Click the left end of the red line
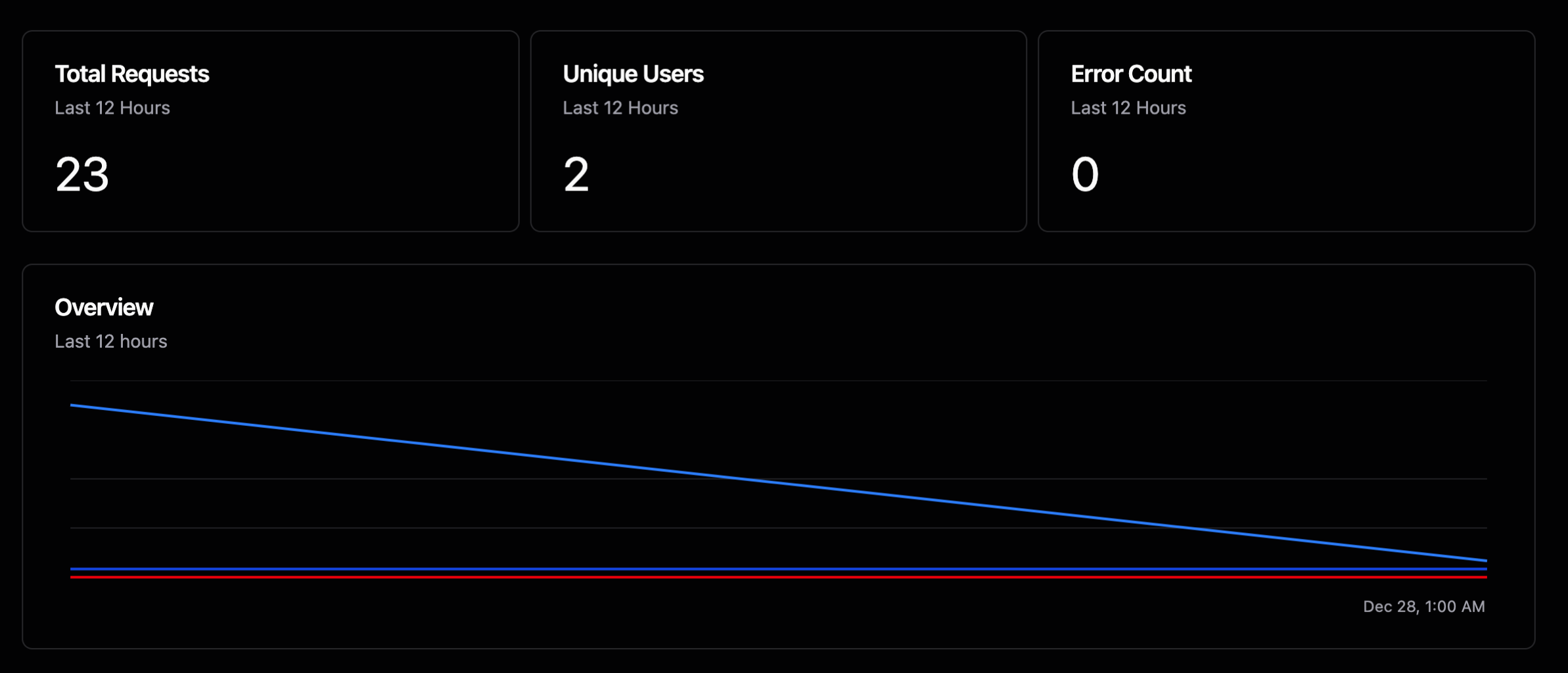 pyautogui.click(x=72, y=577)
